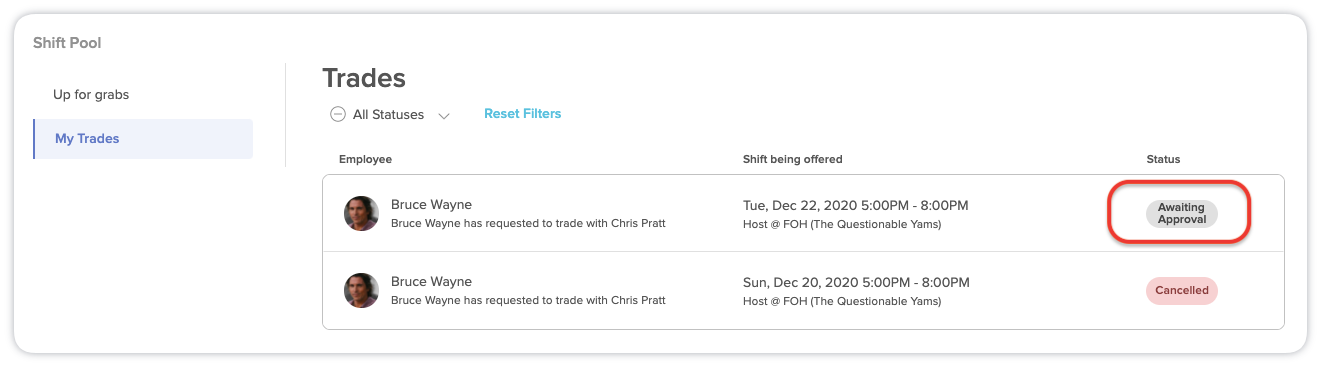
Task: Click Bruce Wayne name in the first row
Action: click(431, 205)
